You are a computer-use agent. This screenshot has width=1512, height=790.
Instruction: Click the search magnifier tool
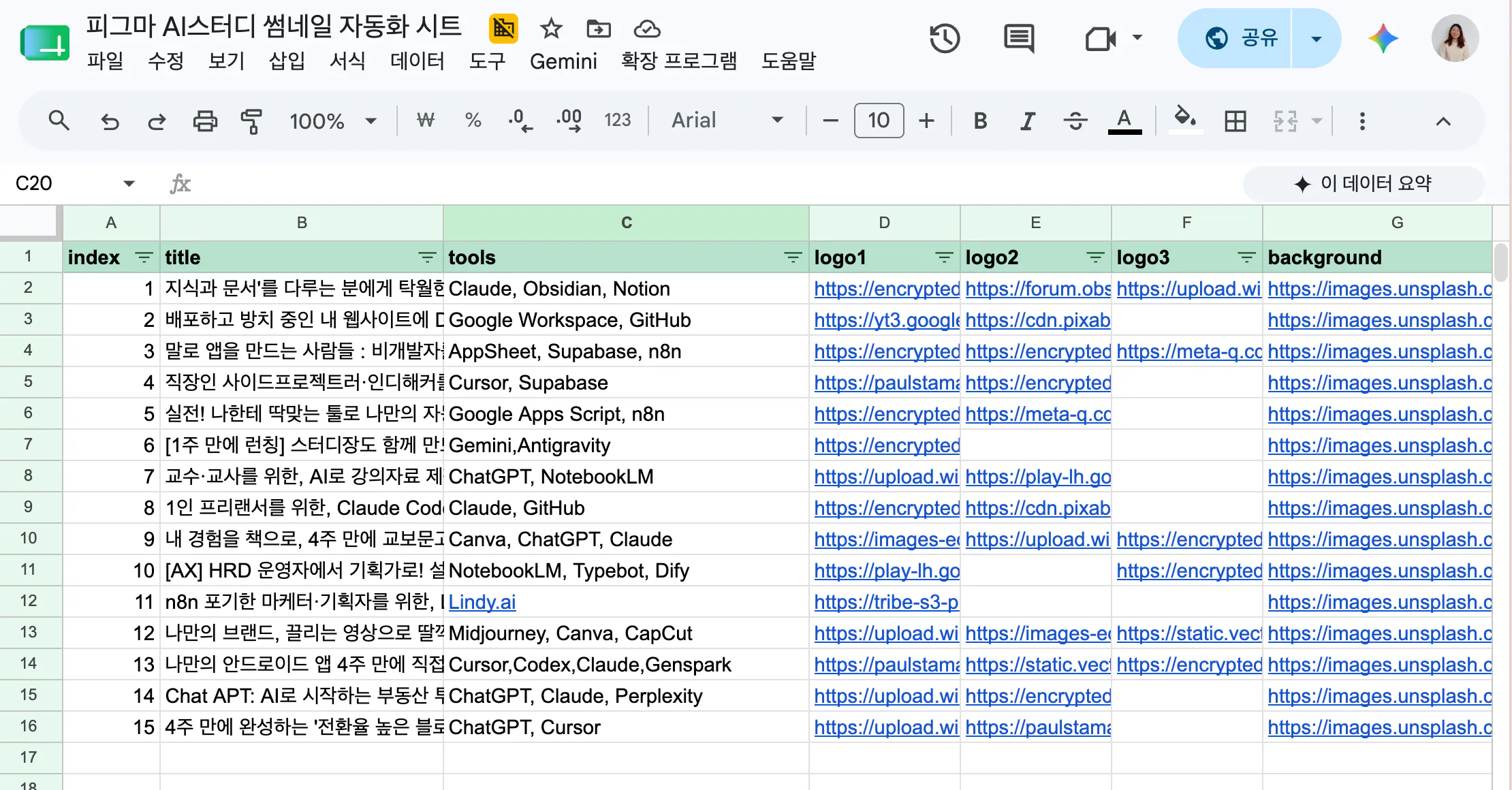[x=59, y=121]
